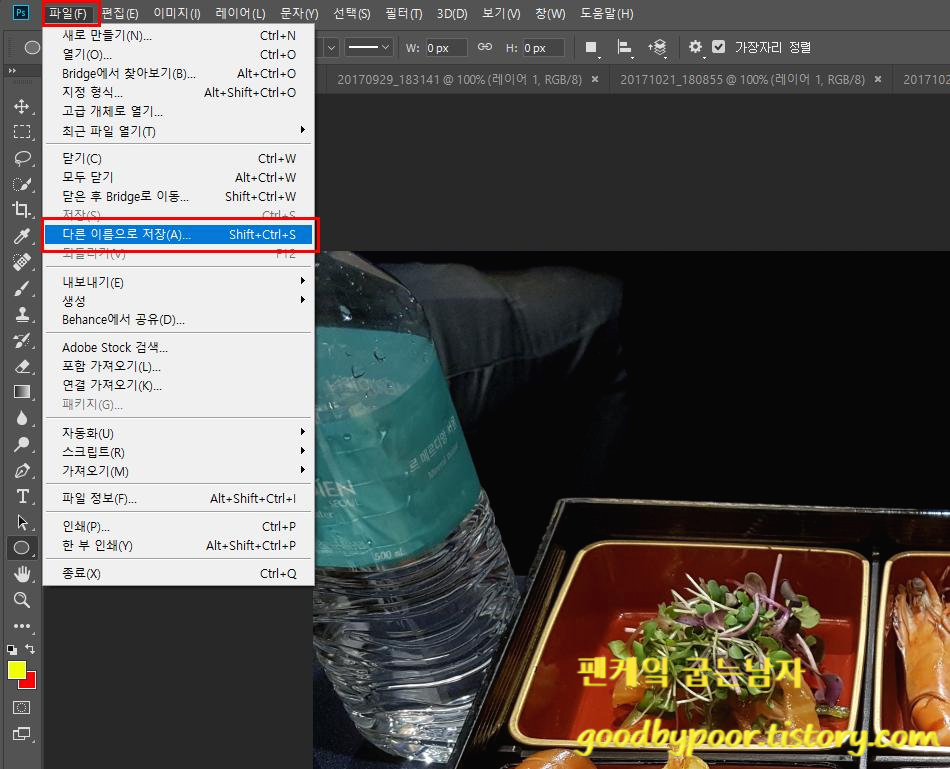Select the Eraser tool

[x=22, y=366]
